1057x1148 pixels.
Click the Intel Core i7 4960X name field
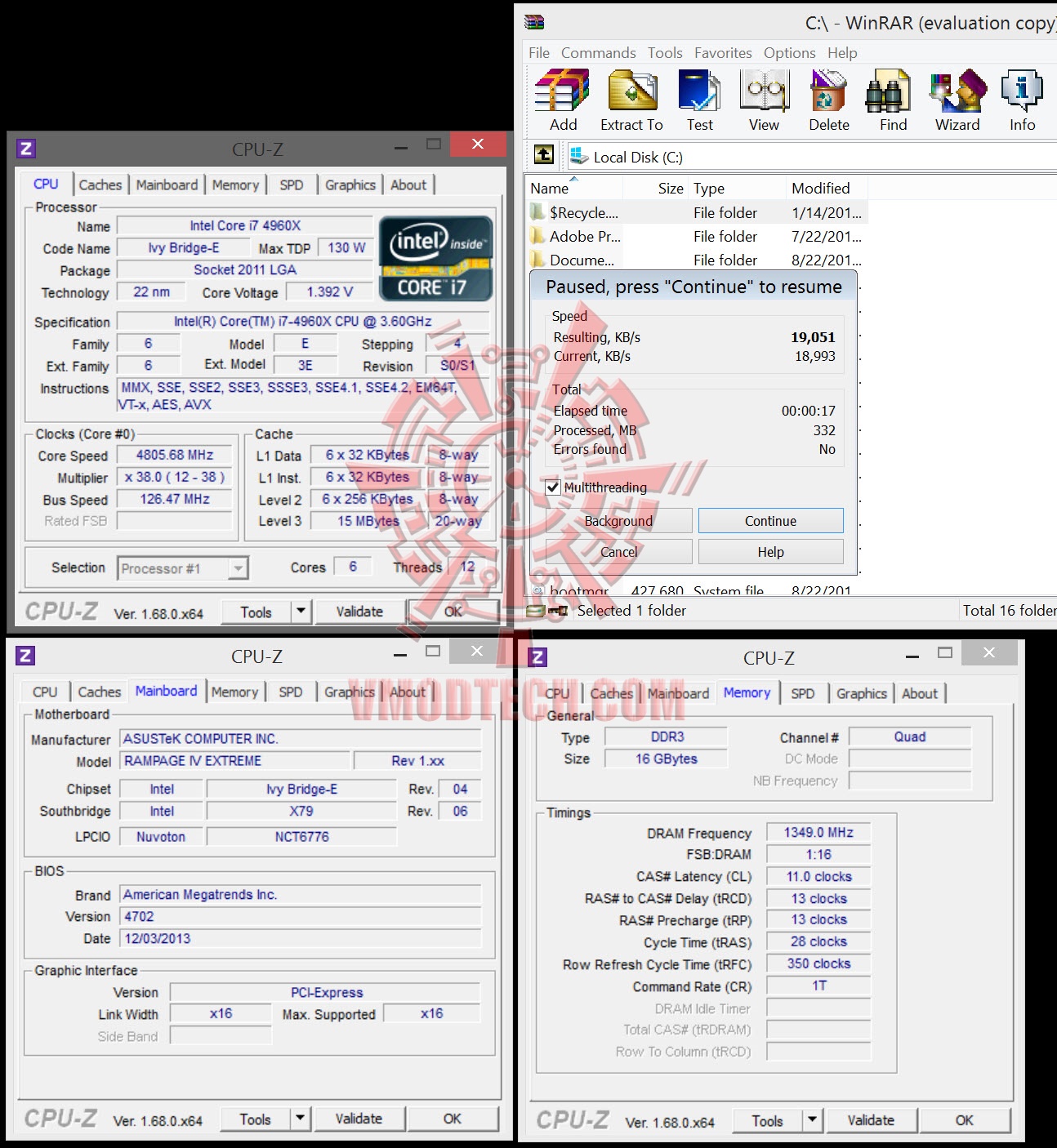(245, 226)
